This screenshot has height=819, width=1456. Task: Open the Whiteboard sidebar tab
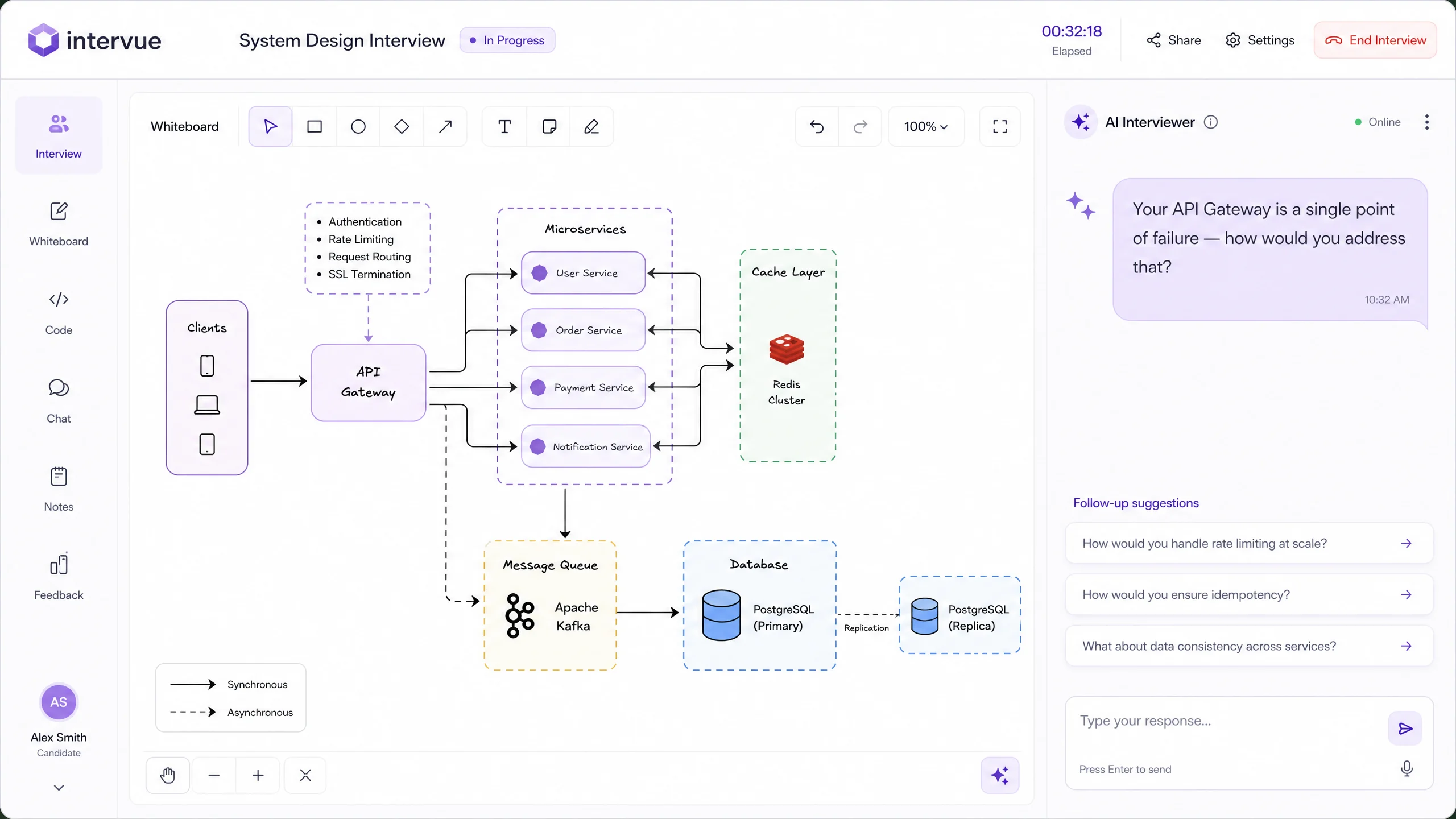click(59, 224)
